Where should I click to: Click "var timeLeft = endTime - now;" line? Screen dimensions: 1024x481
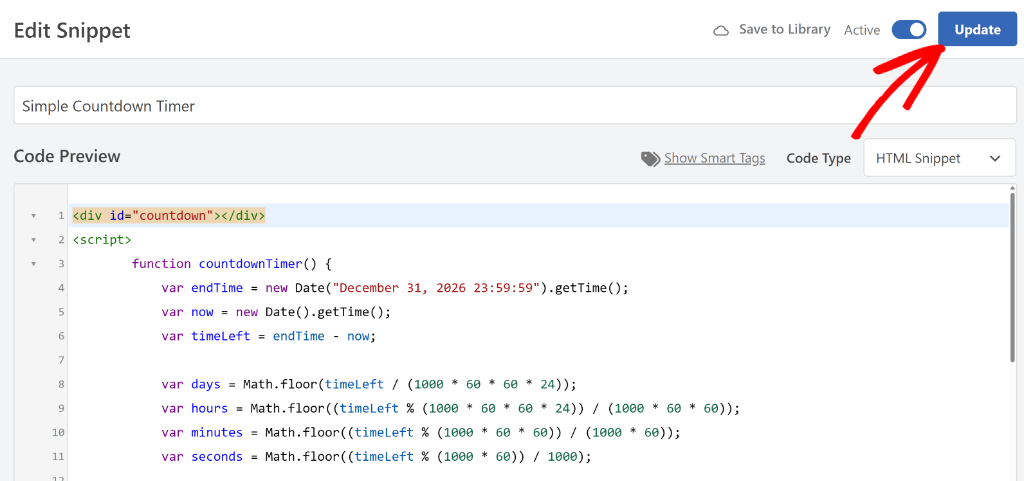(269, 336)
